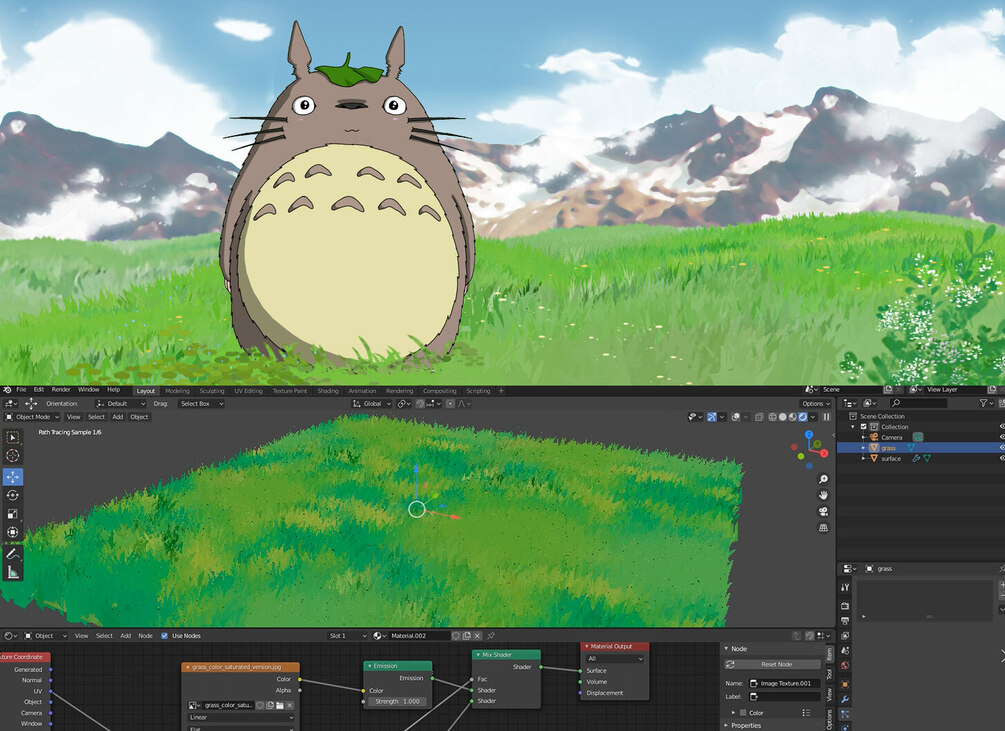Adjust the Emission Strength value slider
Viewport: 1005px width, 731px height.
397,702
